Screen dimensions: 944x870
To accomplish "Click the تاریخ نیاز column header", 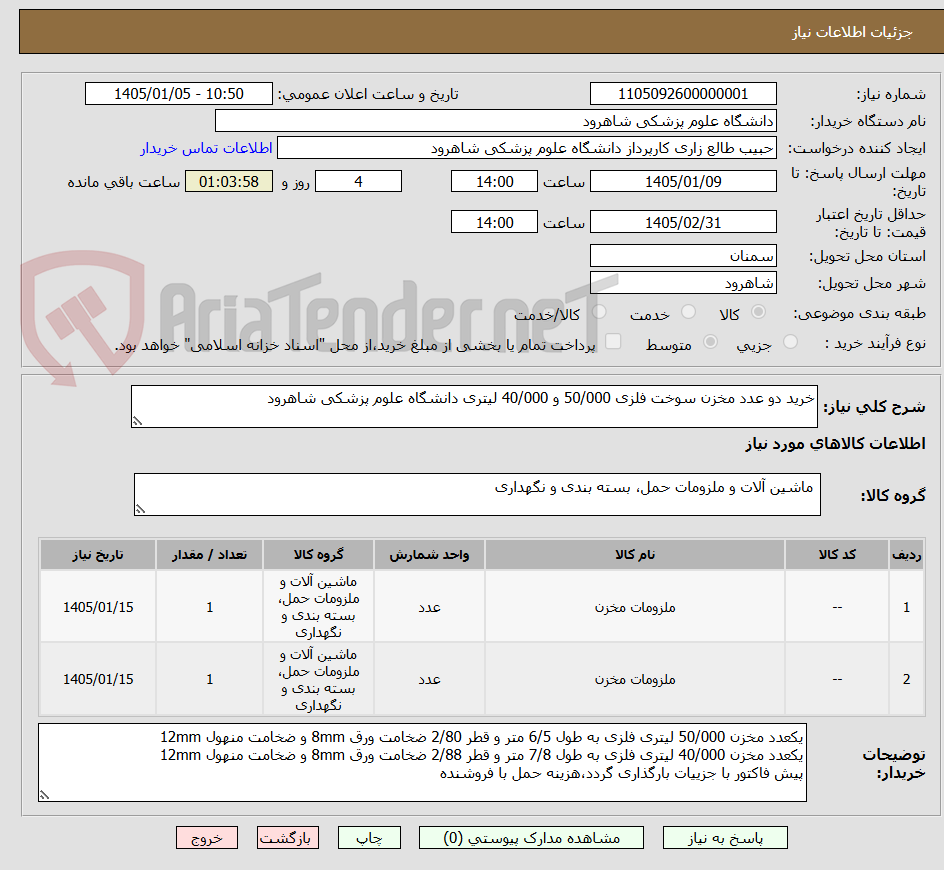I will tap(98, 555).
